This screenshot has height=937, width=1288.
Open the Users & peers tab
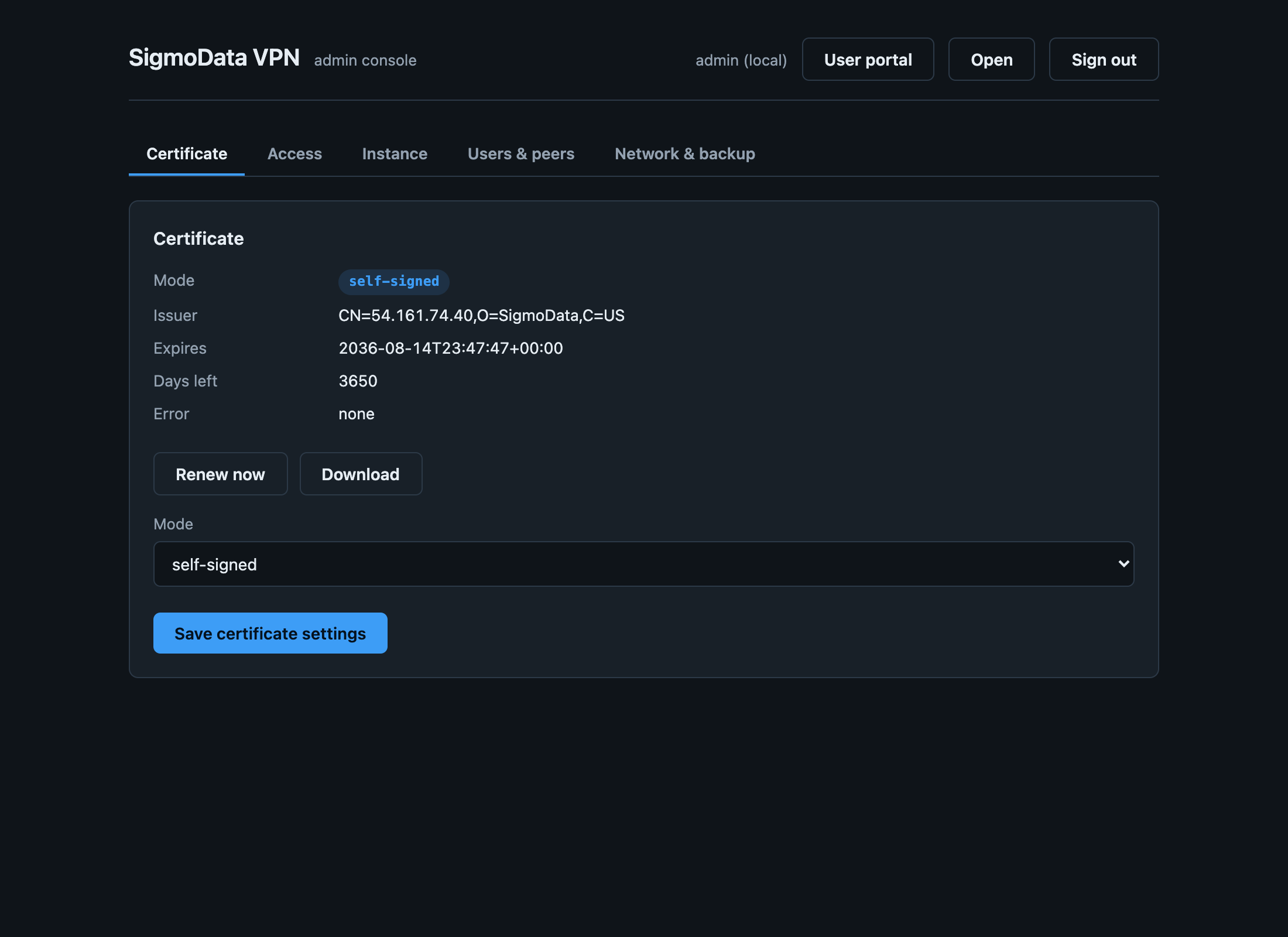point(521,153)
